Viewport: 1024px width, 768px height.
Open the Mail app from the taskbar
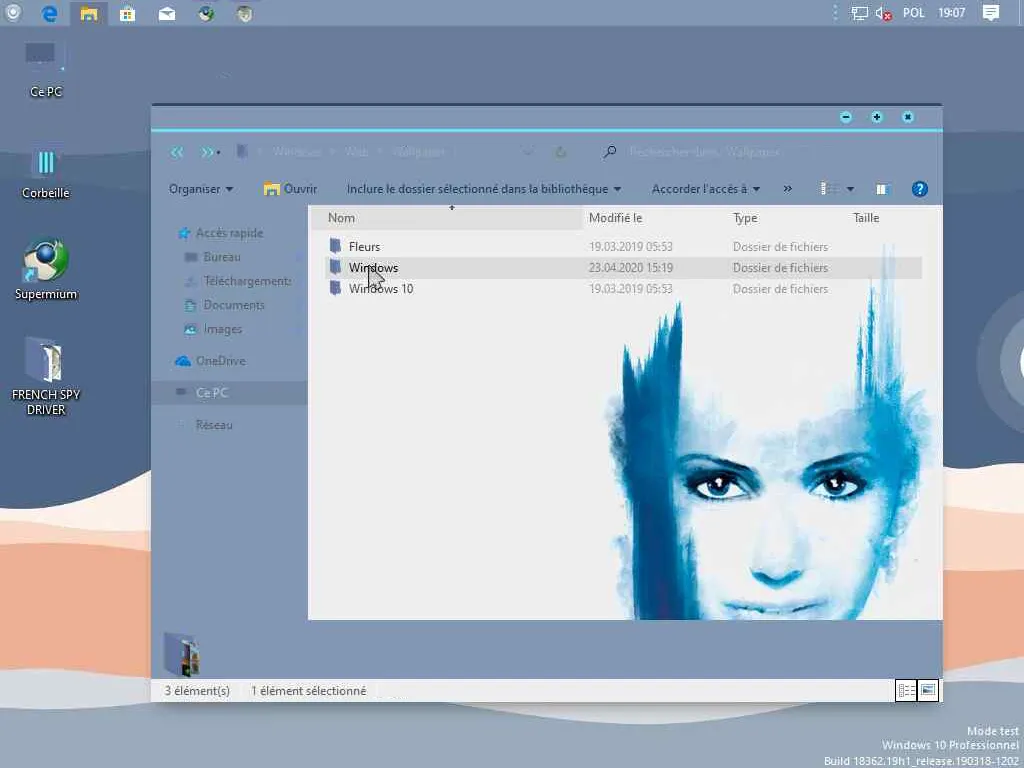(x=167, y=13)
